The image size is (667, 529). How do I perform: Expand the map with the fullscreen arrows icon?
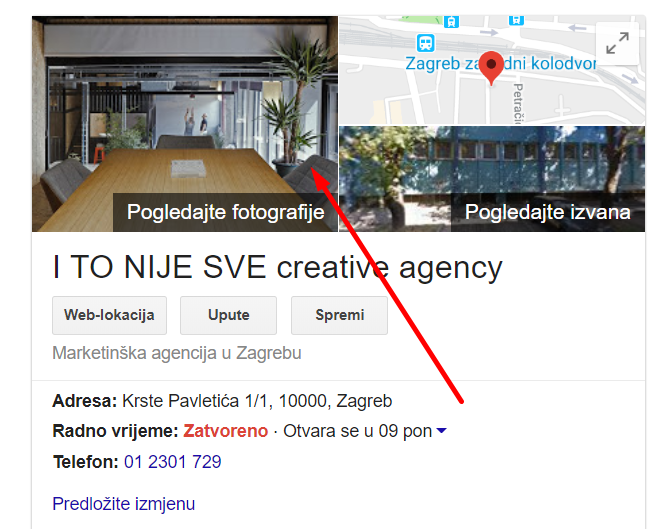click(x=618, y=43)
